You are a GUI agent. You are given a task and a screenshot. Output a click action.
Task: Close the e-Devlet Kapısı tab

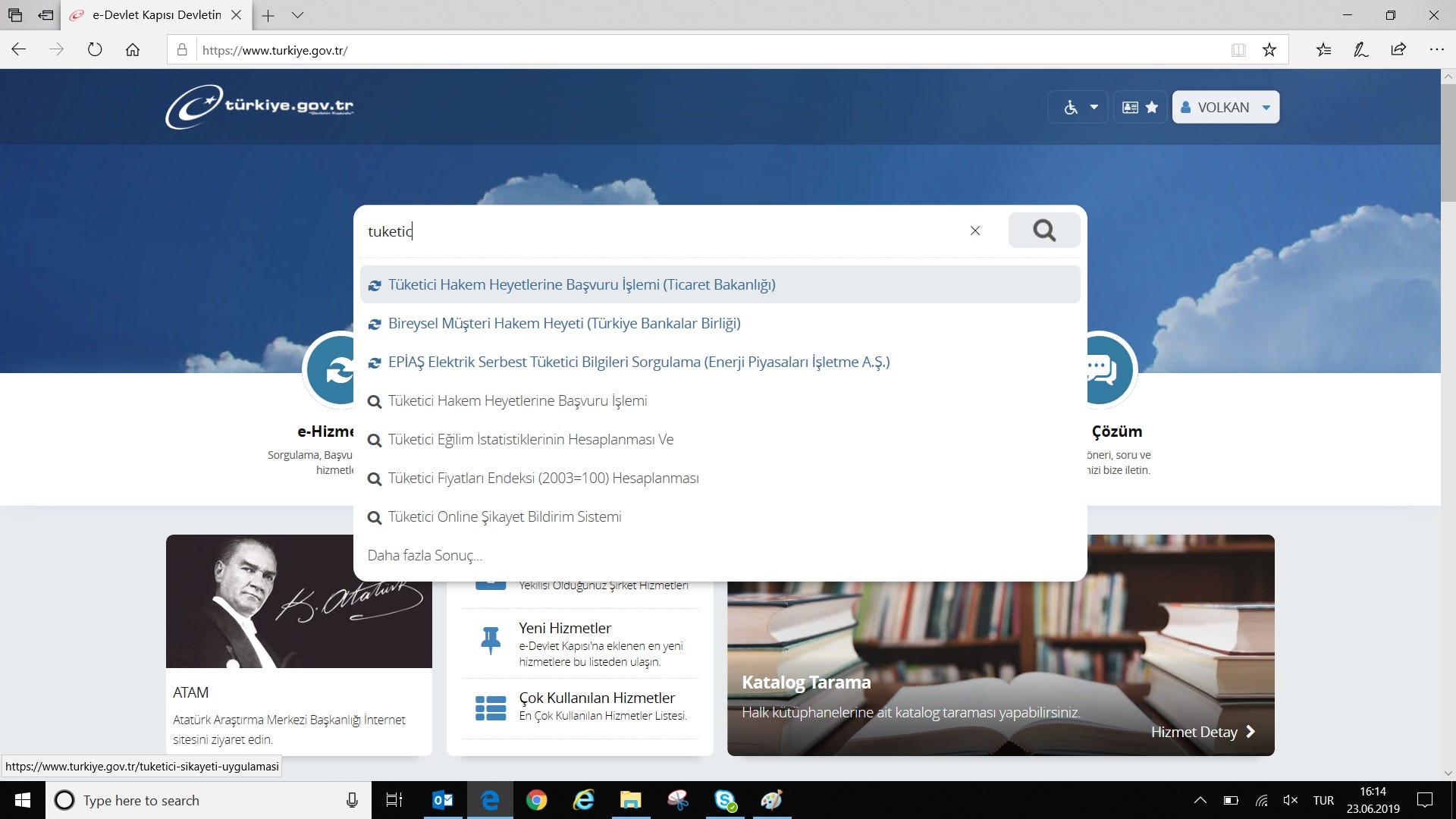click(237, 15)
